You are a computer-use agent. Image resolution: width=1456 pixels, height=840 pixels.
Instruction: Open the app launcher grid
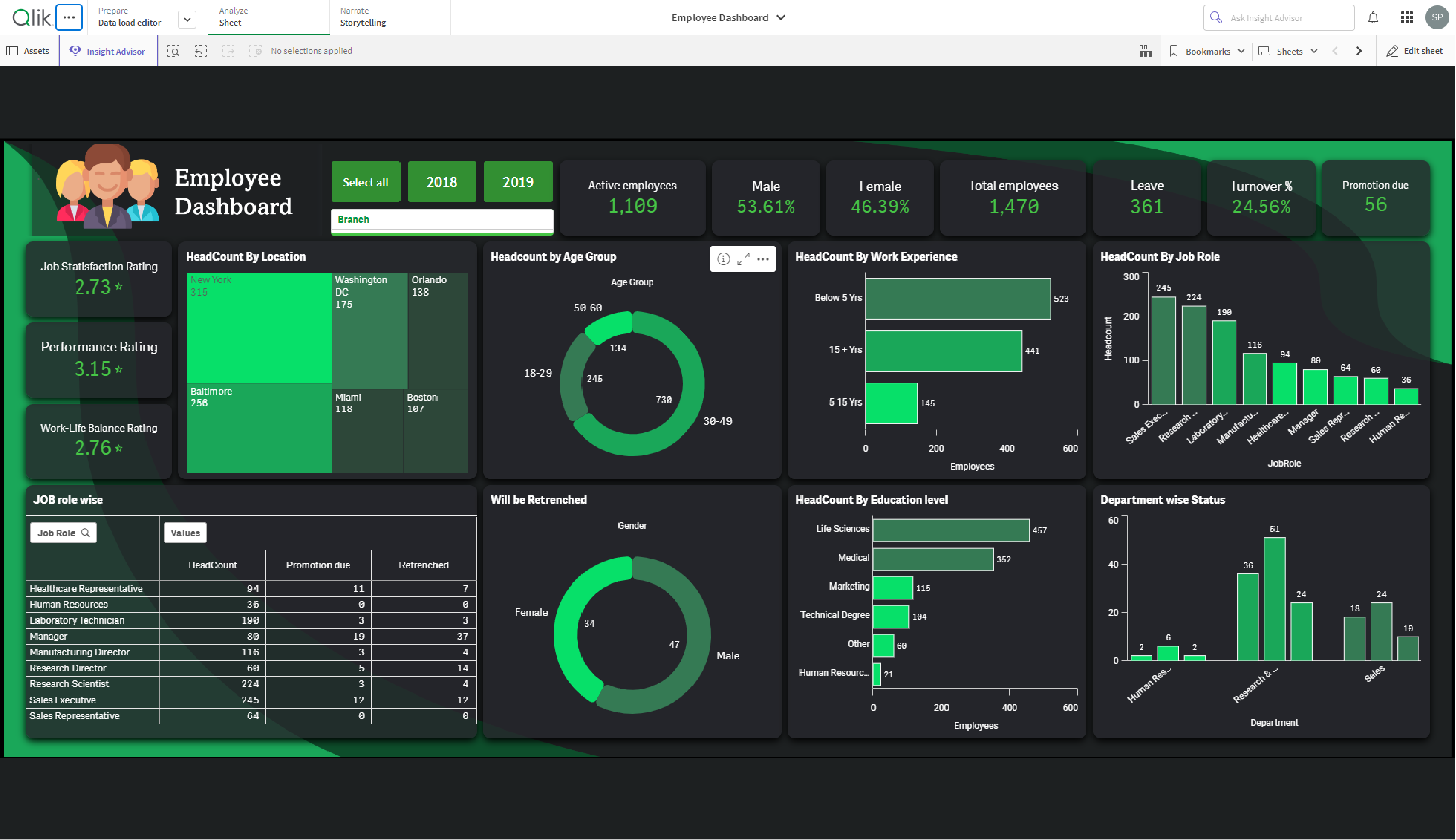tap(1407, 17)
